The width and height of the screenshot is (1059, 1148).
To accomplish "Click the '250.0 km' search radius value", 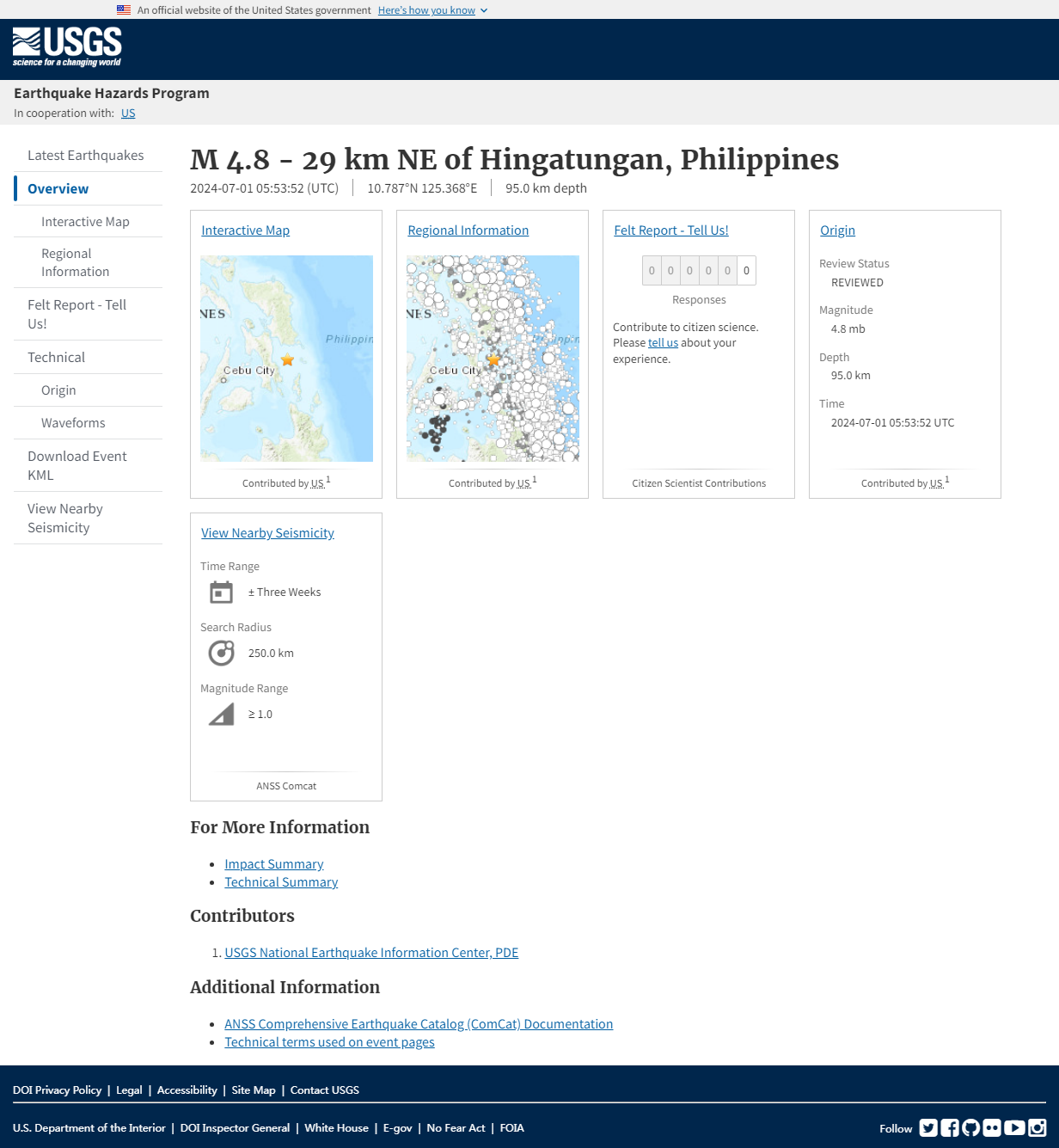I will pyautogui.click(x=271, y=654).
